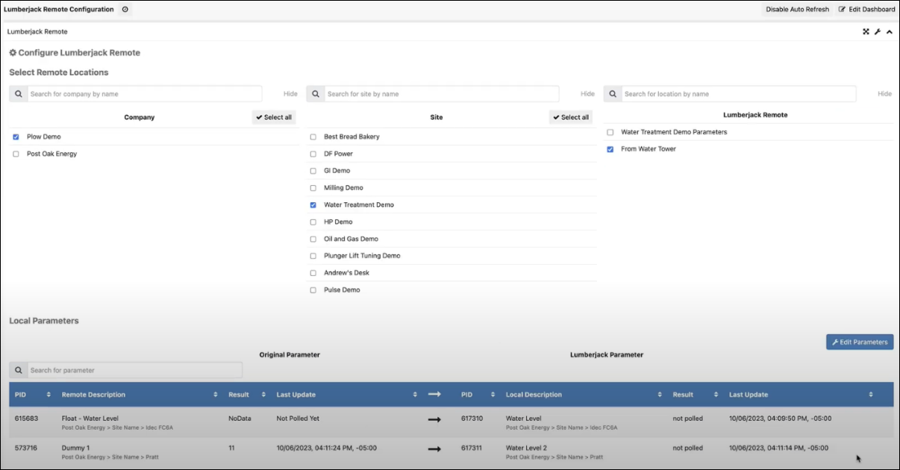The height and width of the screenshot is (470, 900).
Task: Click Select all above Site list
Action: [571, 117]
